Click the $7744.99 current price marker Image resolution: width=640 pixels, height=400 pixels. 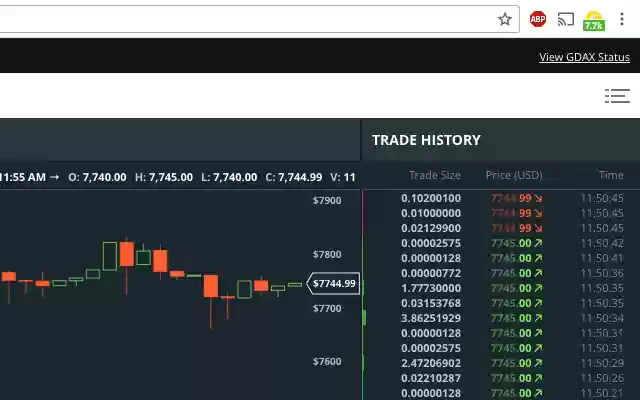(x=333, y=283)
